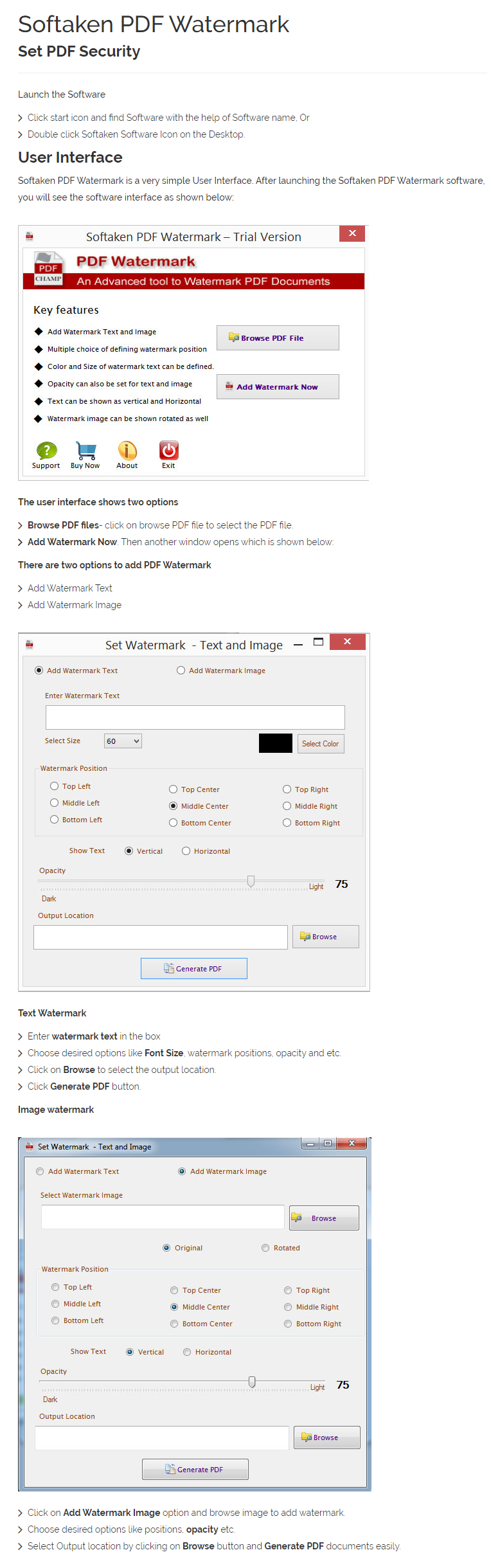Choose Middle Left position in text watermark dialog
Viewport: 491px width, 1568px height.
[55, 802]
